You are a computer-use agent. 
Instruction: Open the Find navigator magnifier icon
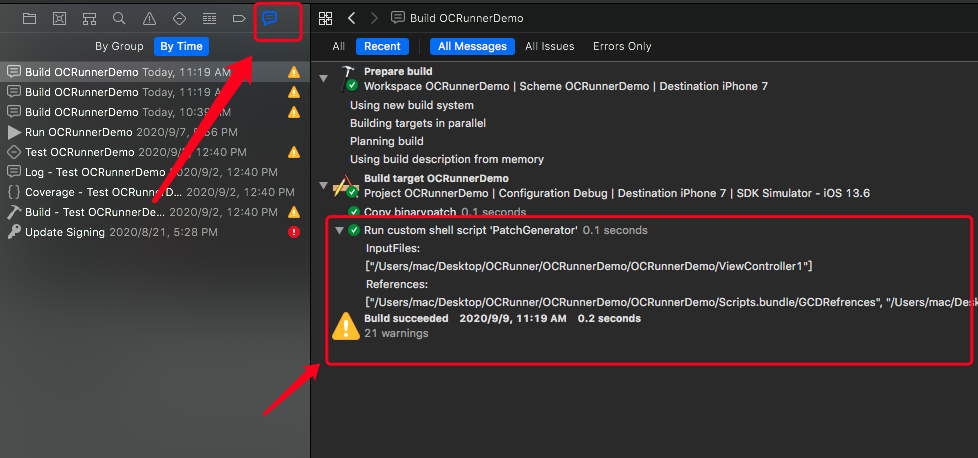coord(119,18)
